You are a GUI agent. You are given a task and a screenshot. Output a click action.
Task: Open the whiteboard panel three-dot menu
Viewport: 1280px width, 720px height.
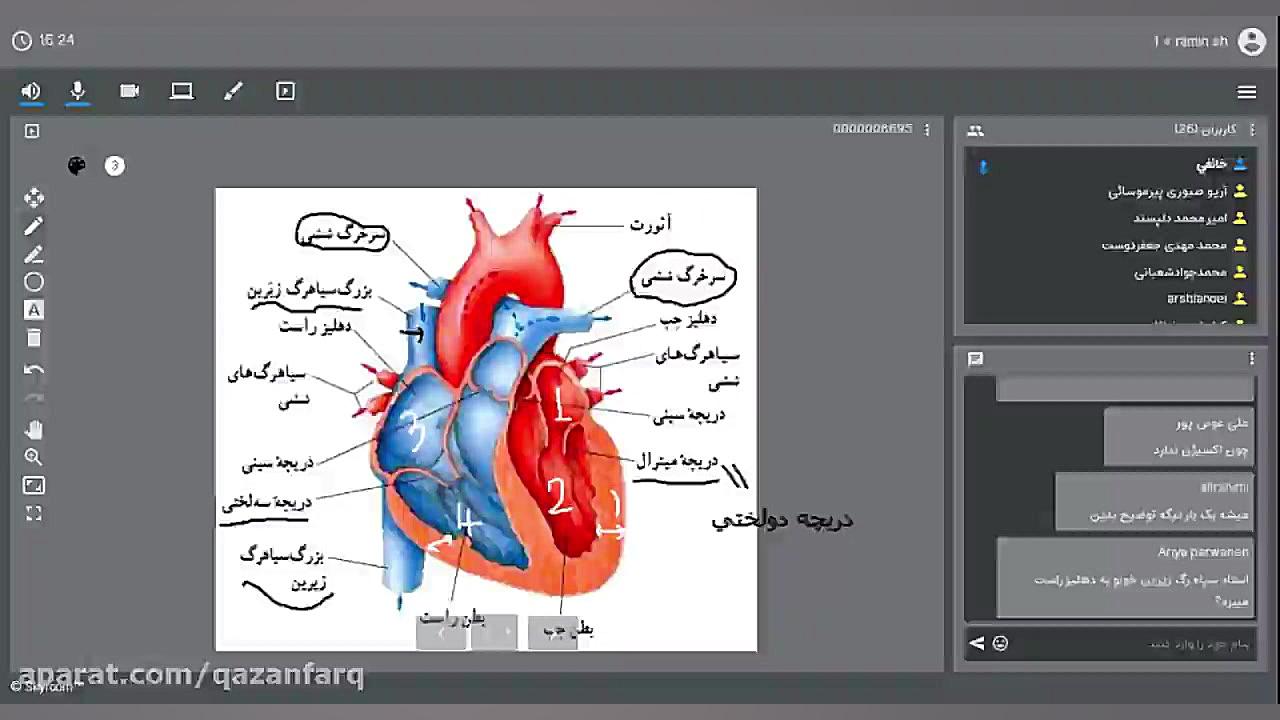click(927, 130)
